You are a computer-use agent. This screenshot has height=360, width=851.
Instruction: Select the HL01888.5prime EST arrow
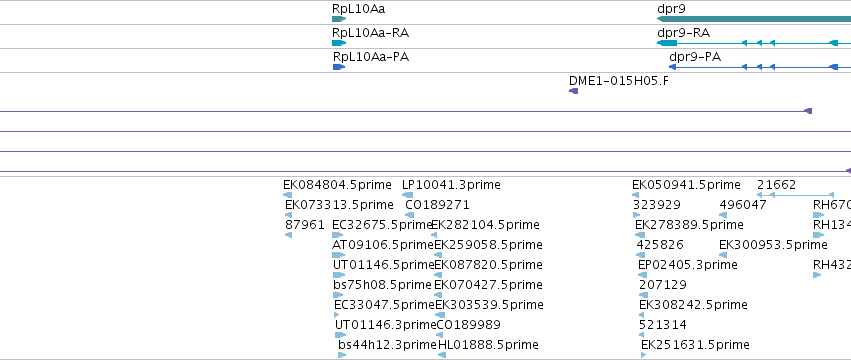(x=442, y=355)
